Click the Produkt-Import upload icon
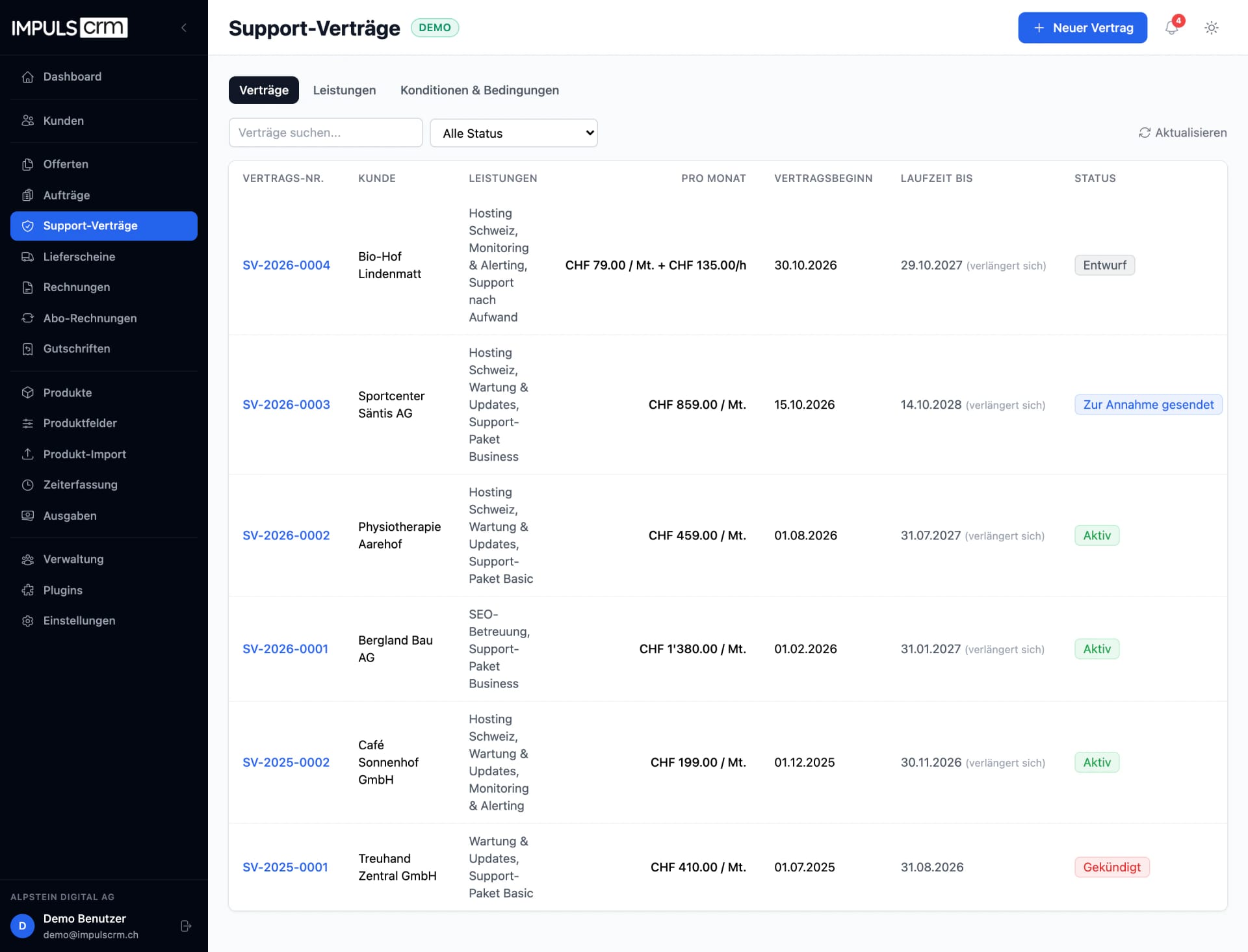The height and width of the screenshot is (952, 1248). click(x=27, y=454)
